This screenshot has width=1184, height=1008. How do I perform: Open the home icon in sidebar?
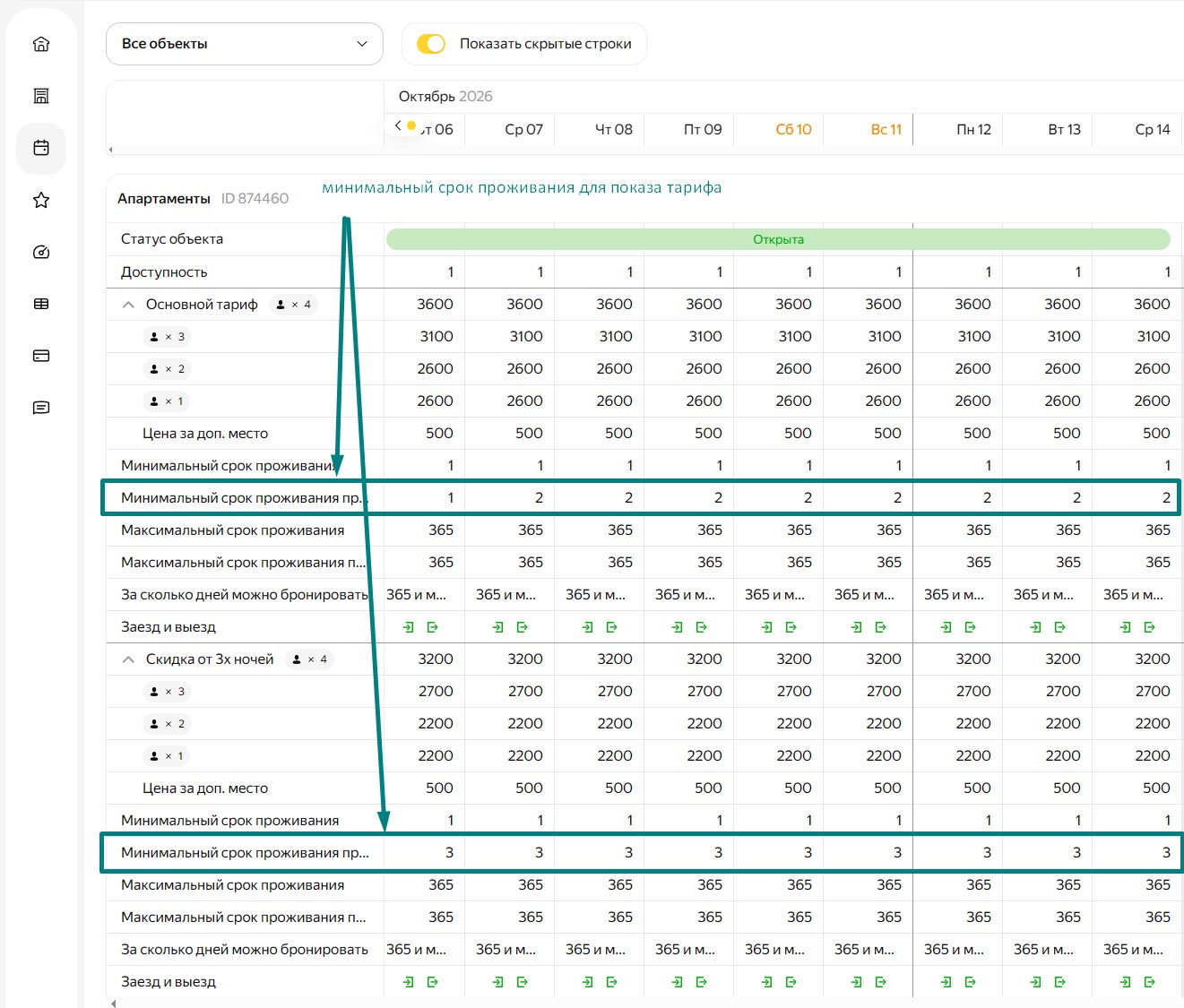pos(41,44)
